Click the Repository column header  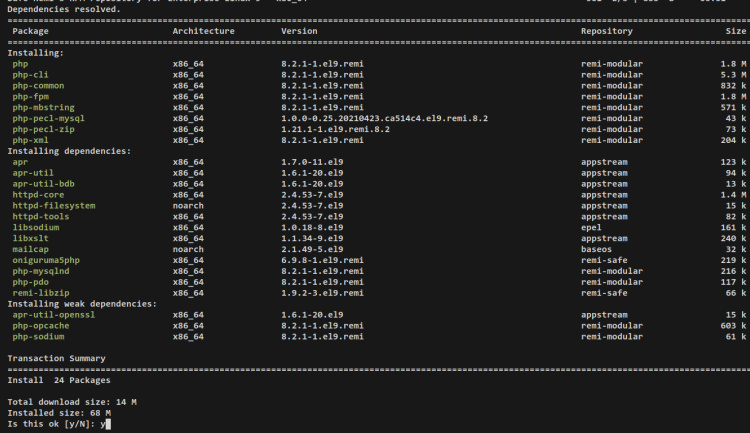pos(606,31)
